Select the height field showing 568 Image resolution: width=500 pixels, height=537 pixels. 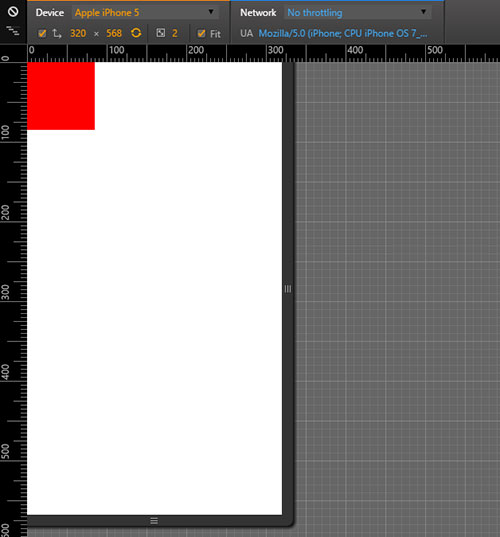pyautogui.click(x=114, y=33)
